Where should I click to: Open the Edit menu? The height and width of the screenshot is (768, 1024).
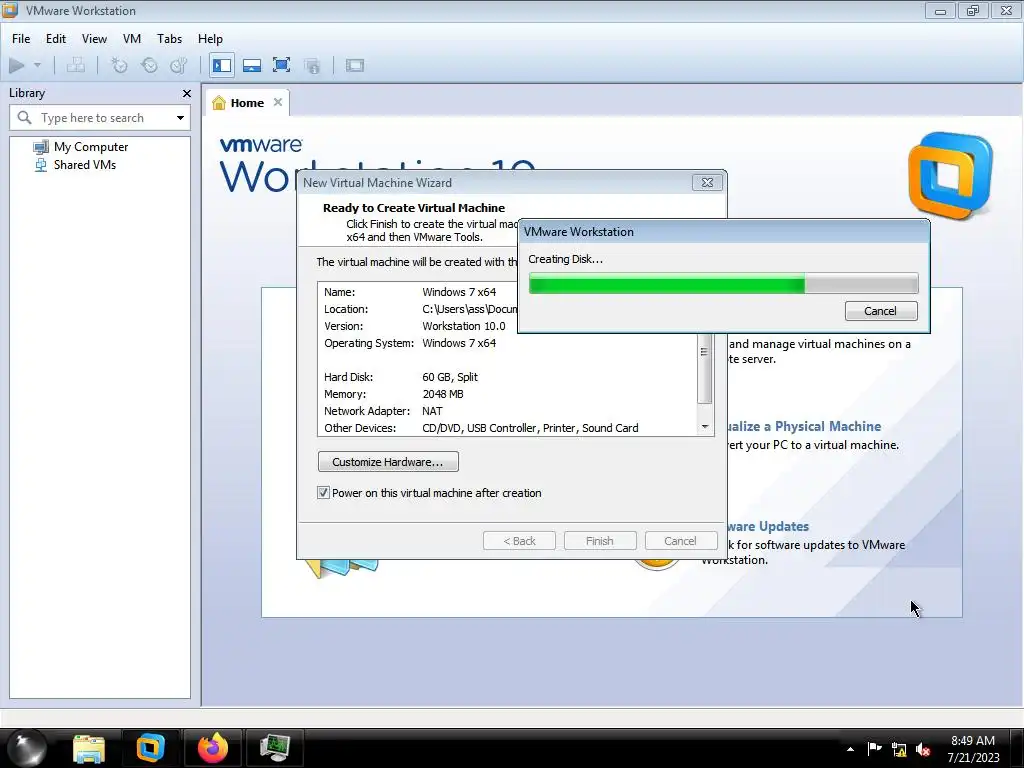click(x=56, y=39)
